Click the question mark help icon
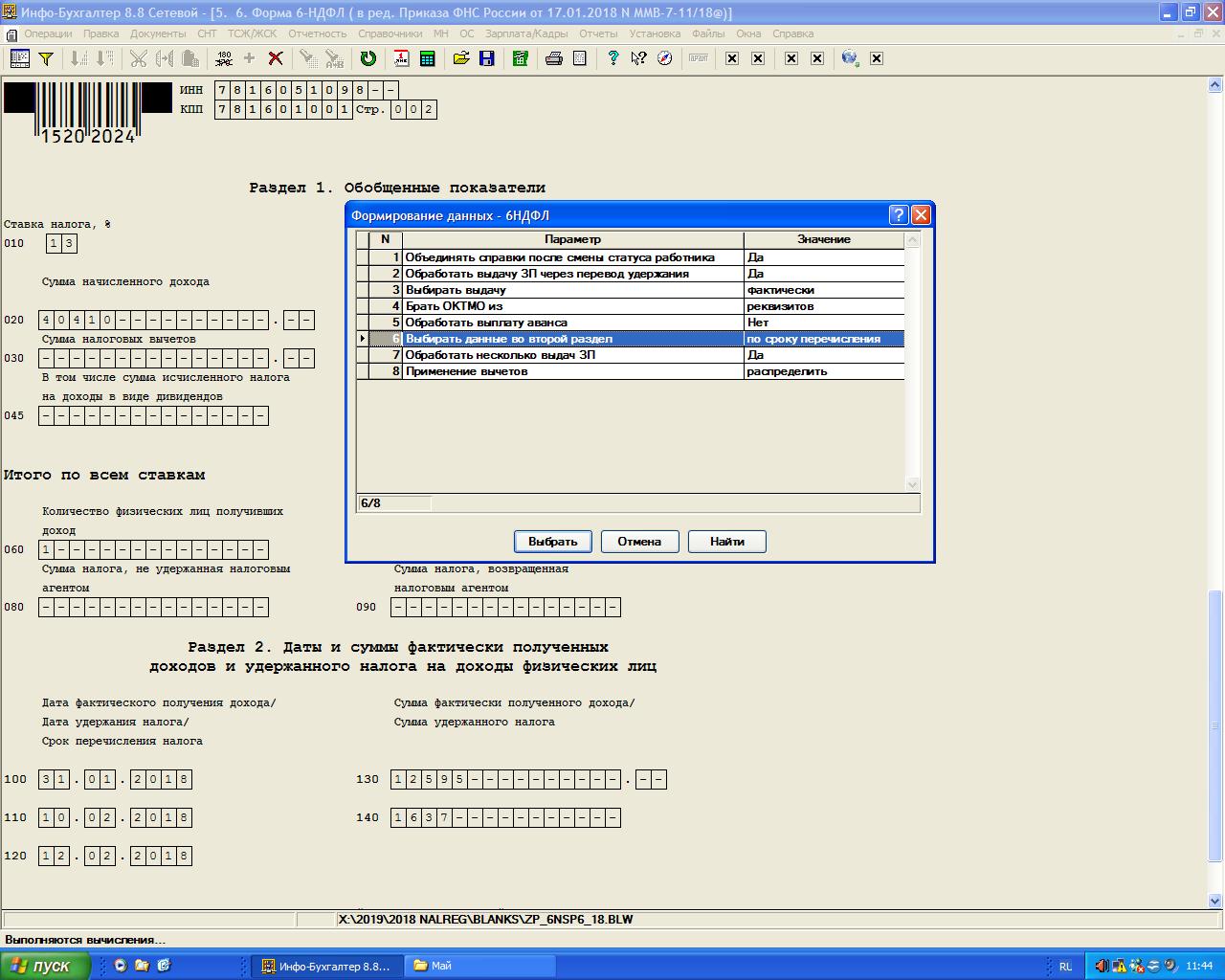1225x980 pixels. [x=612, y=58]
